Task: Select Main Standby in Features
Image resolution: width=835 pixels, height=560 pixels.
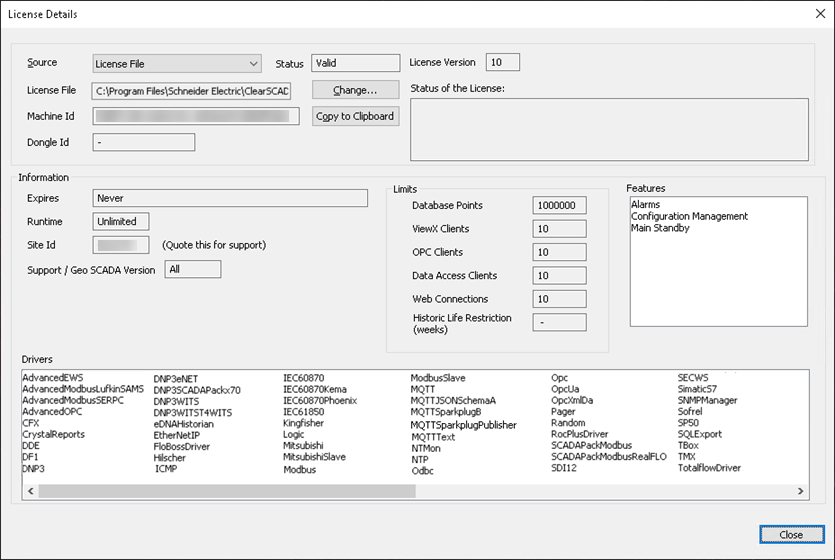Action: tap(661, 229)
